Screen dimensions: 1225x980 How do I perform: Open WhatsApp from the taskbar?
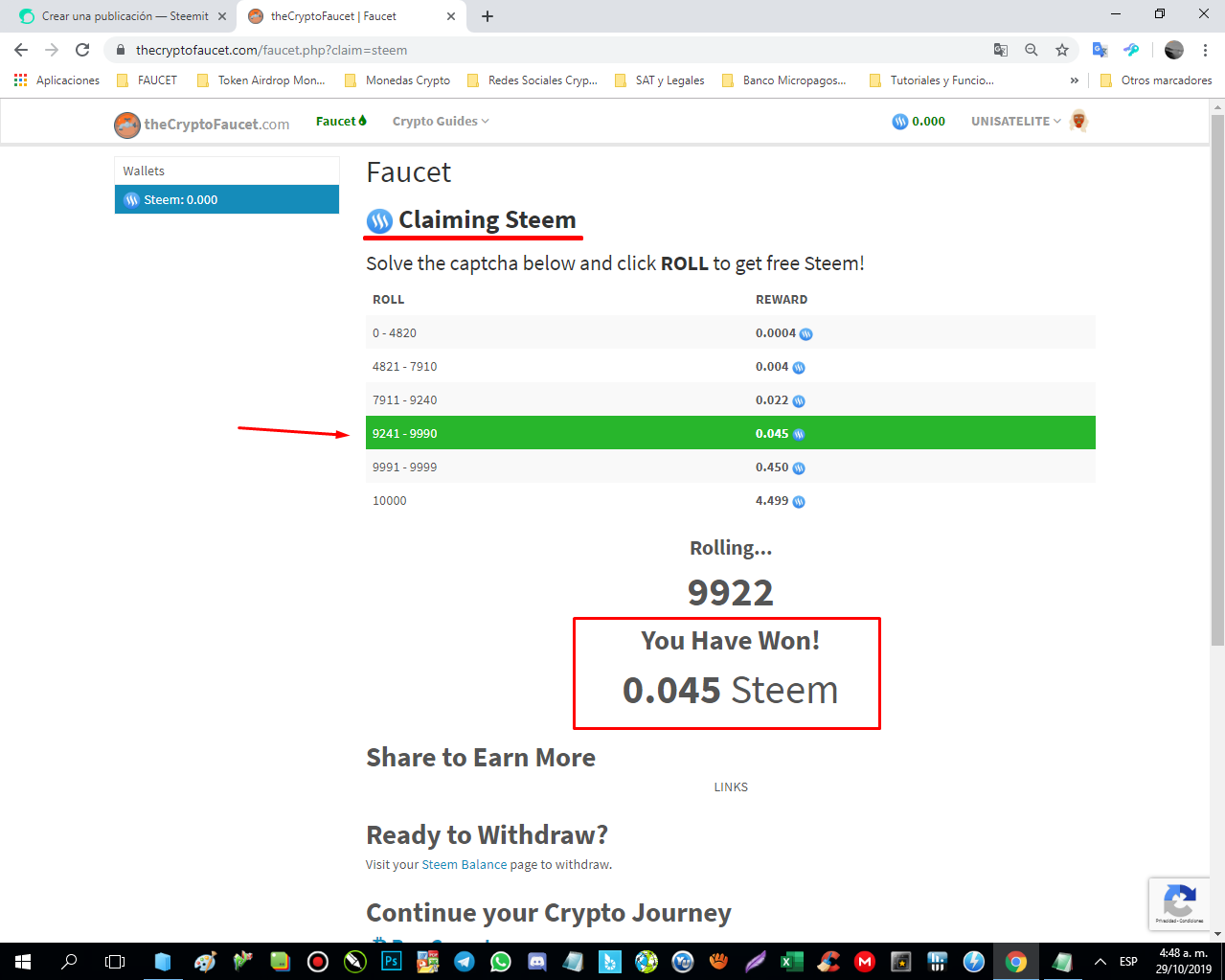click(501, 962)
